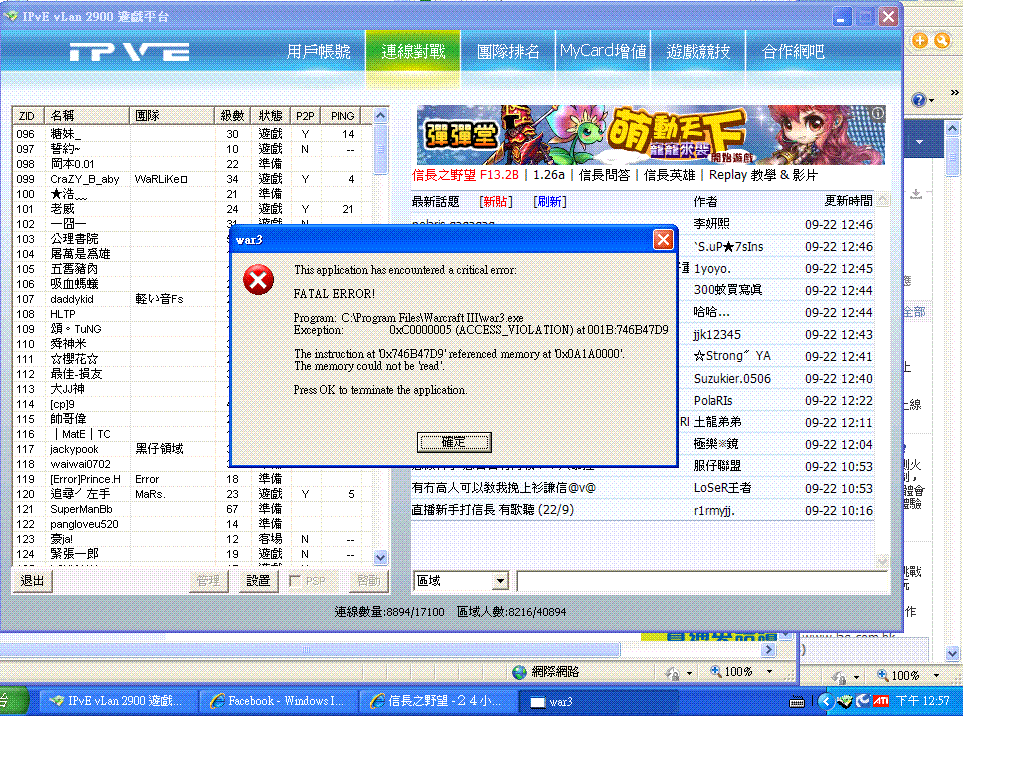This screenshot has height=768, width=1024.
Task: Click the 新貼 link
Action: tap(496, 202)
